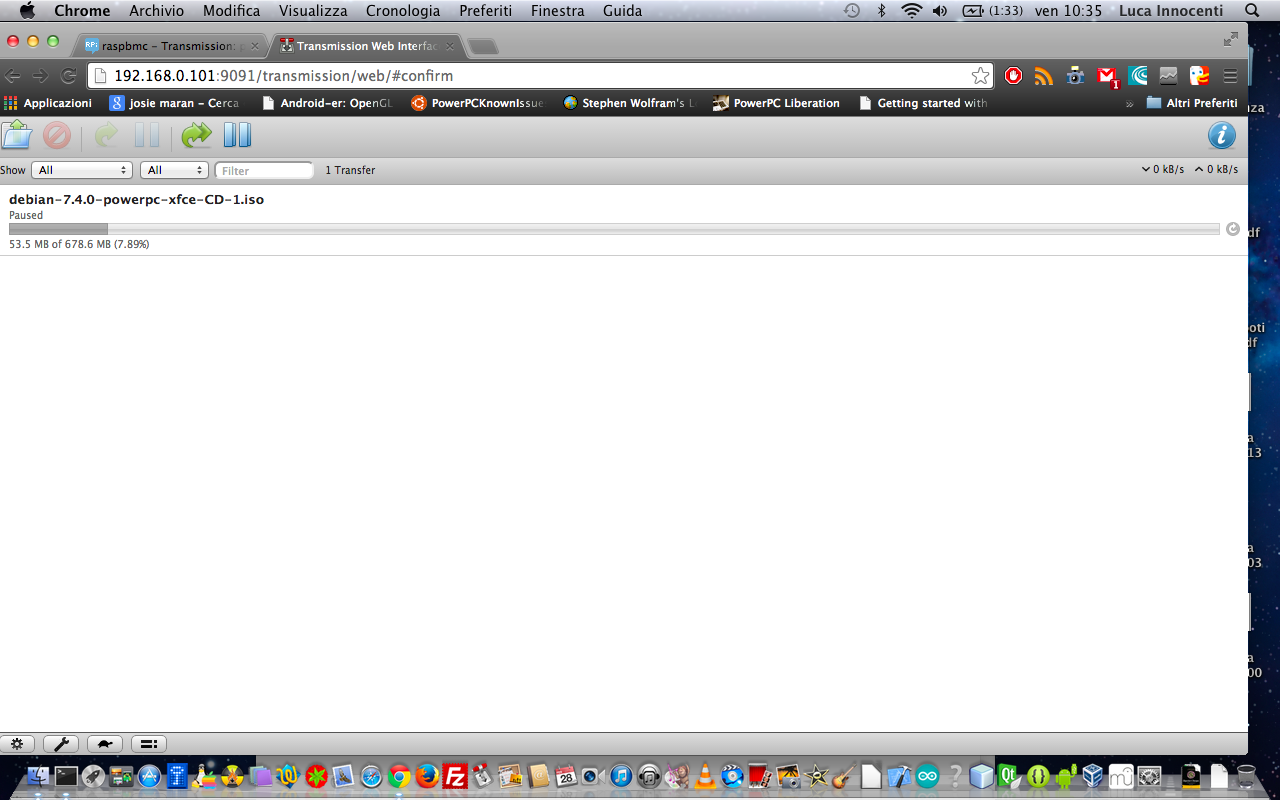Click the Remove torrent icon
Image resolution: width=1280 pixels, height=800 pixels.
(57, 135)
